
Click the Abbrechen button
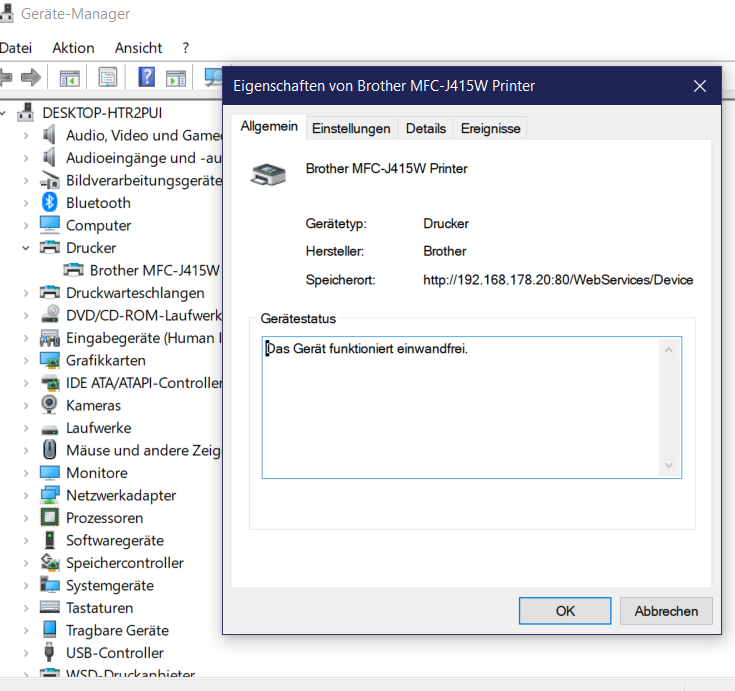666,611
